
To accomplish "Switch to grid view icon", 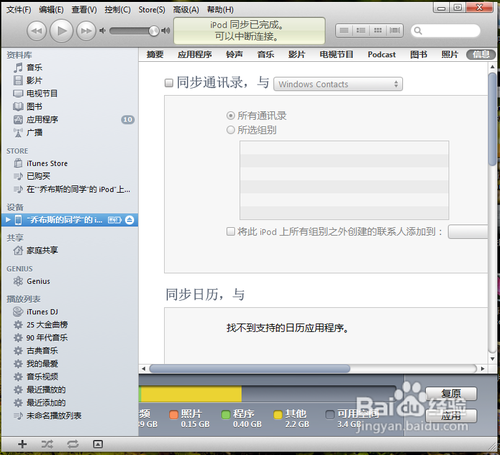I will [x=378, y=31].
